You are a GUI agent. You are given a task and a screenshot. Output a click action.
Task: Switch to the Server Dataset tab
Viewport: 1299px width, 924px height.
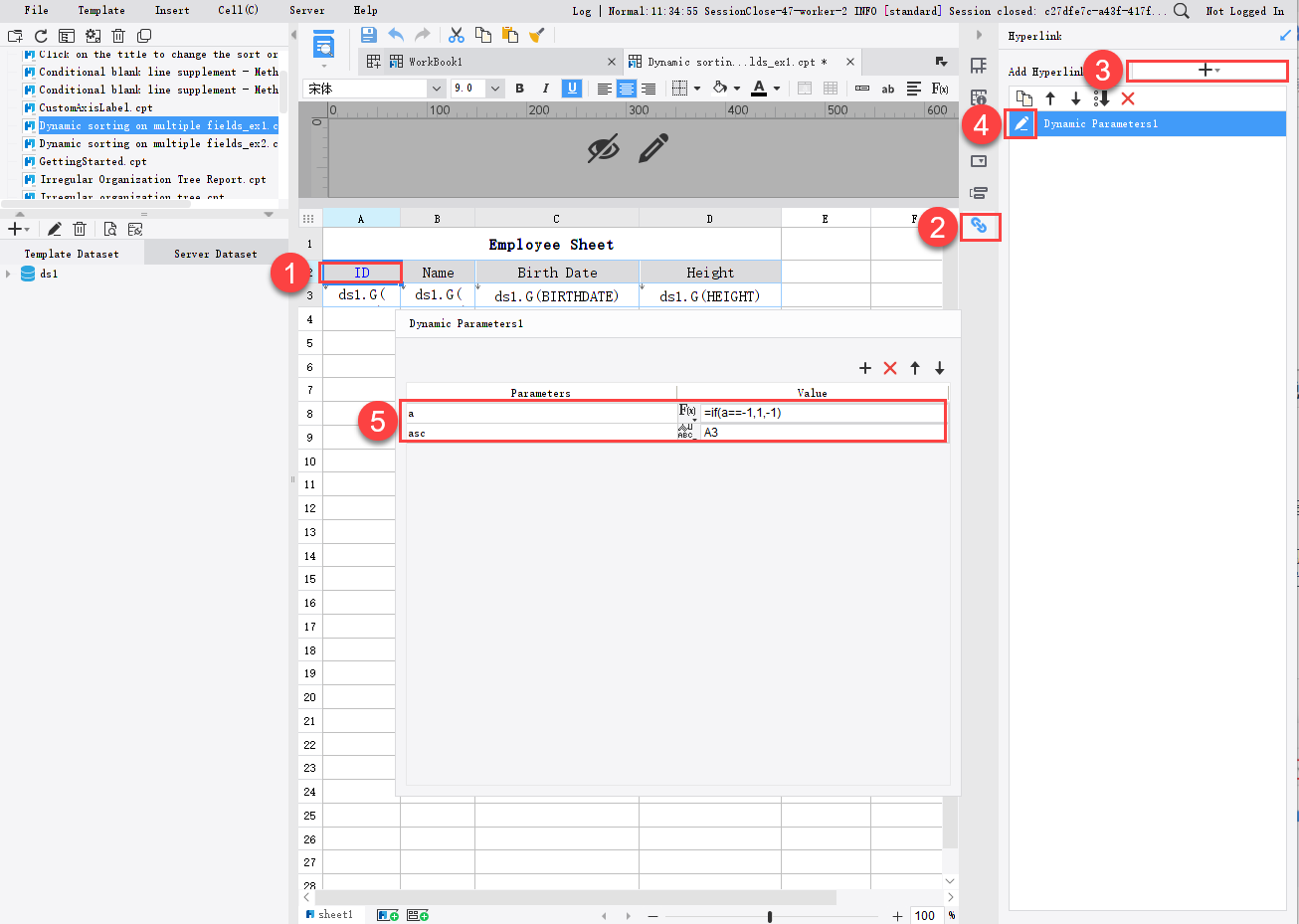216,254
